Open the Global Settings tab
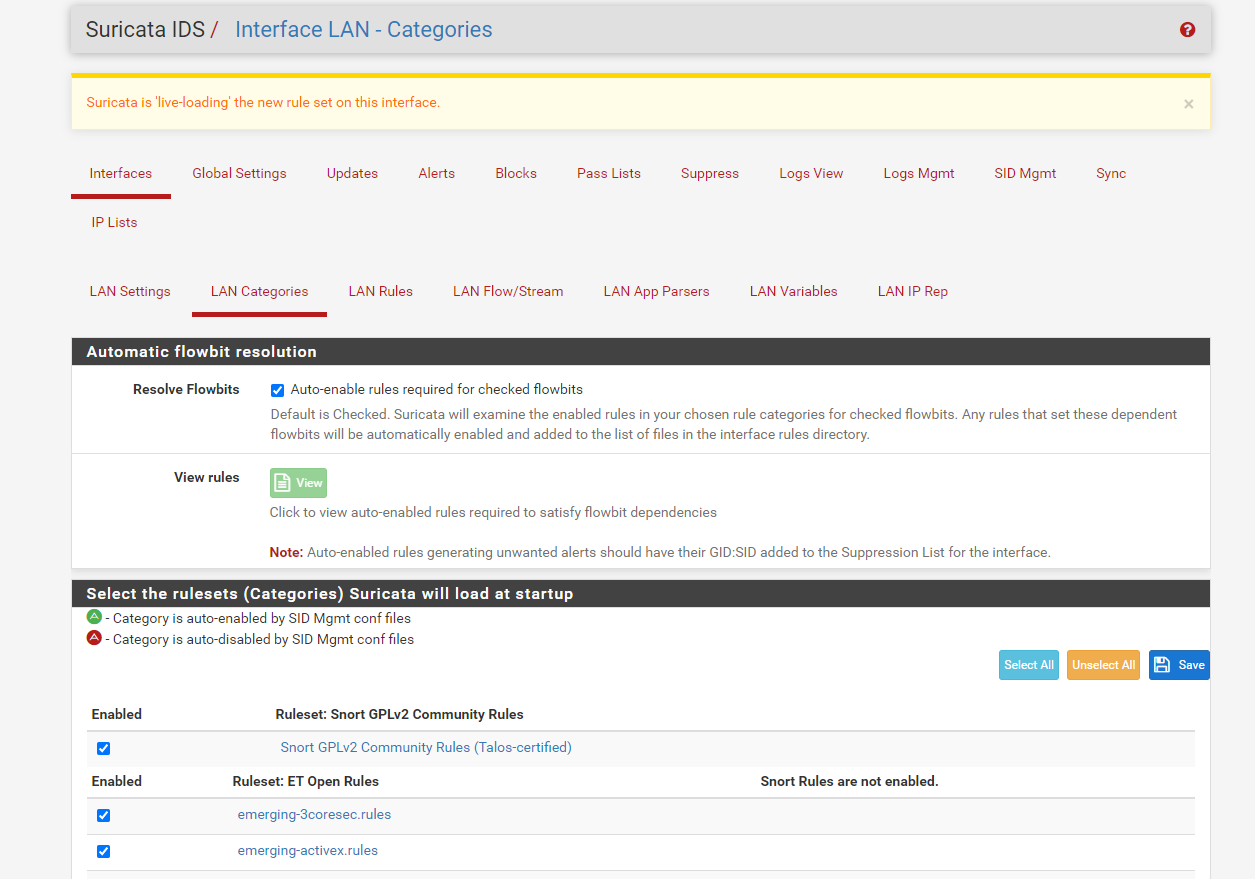 point(239,173)
